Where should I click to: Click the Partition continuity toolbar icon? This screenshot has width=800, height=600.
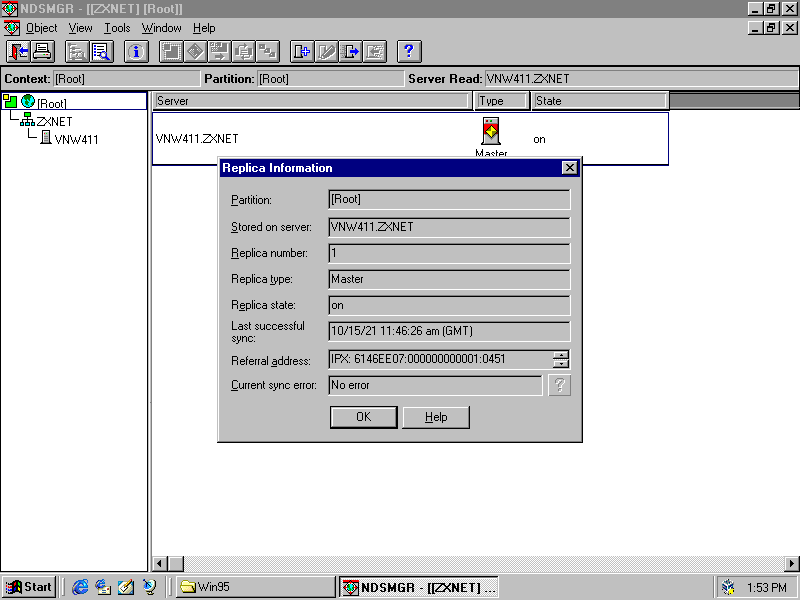[243, 52]
